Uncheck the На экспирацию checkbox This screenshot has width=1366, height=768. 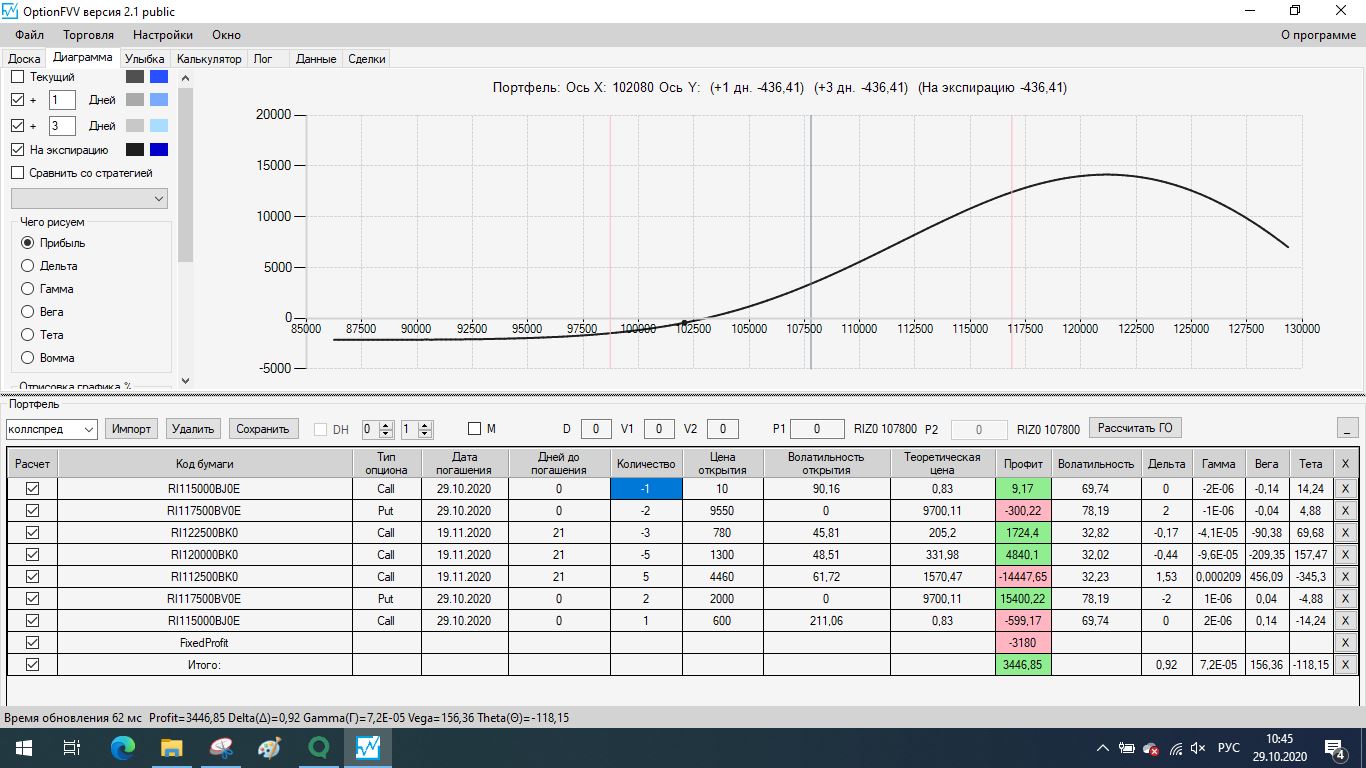[17, 150]
